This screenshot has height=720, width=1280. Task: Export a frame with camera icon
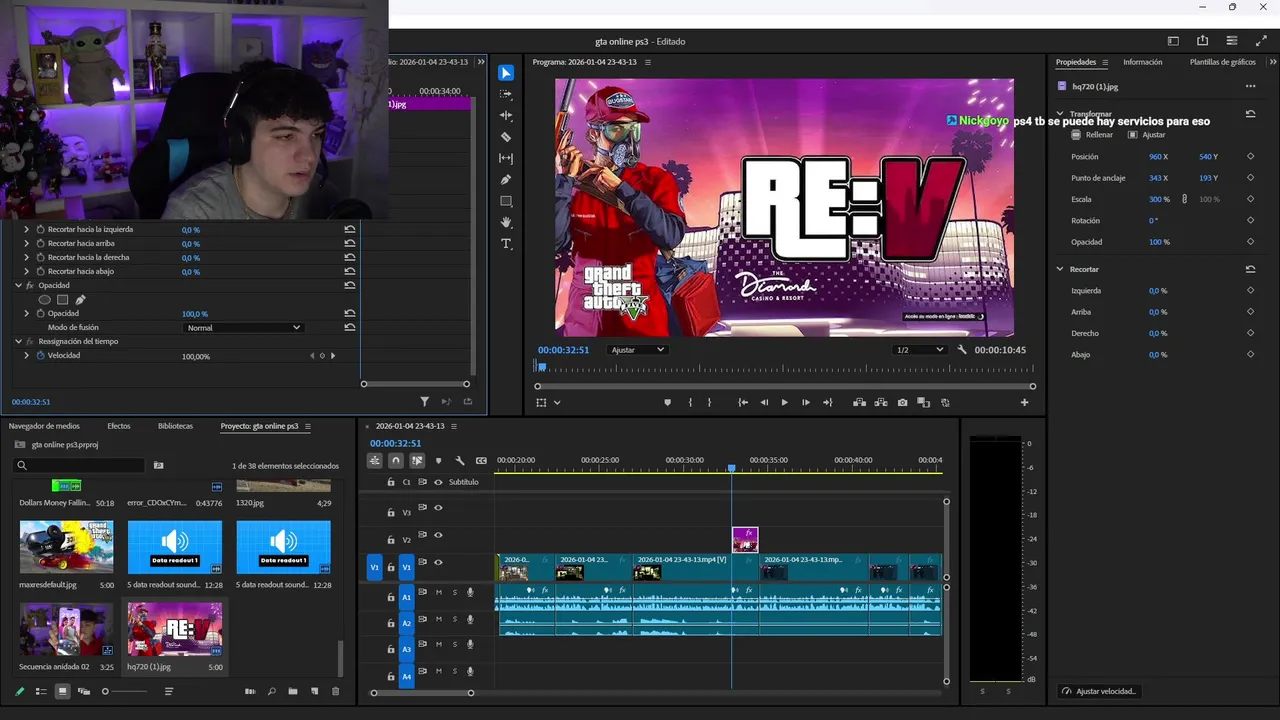pos(902,402)
